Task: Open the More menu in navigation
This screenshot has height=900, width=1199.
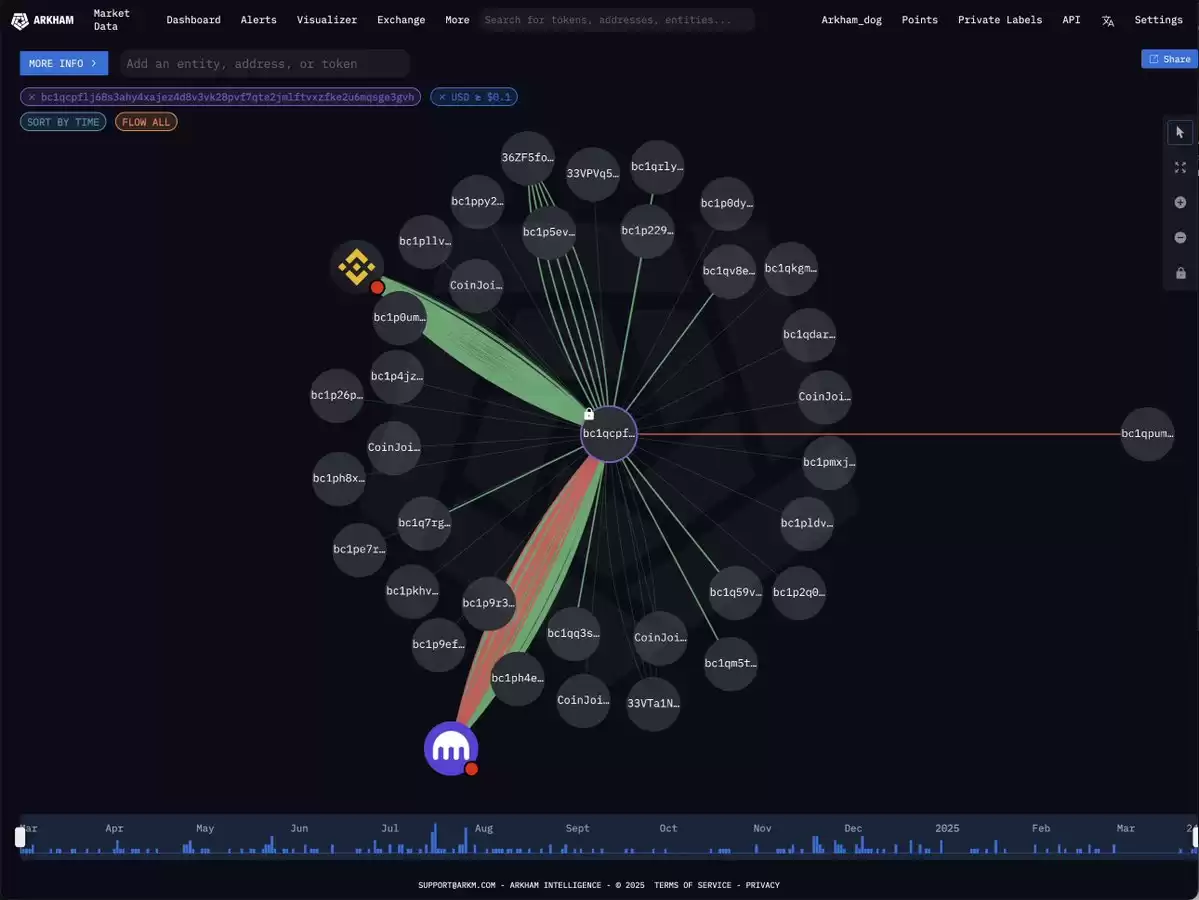Action: (457, 20)
